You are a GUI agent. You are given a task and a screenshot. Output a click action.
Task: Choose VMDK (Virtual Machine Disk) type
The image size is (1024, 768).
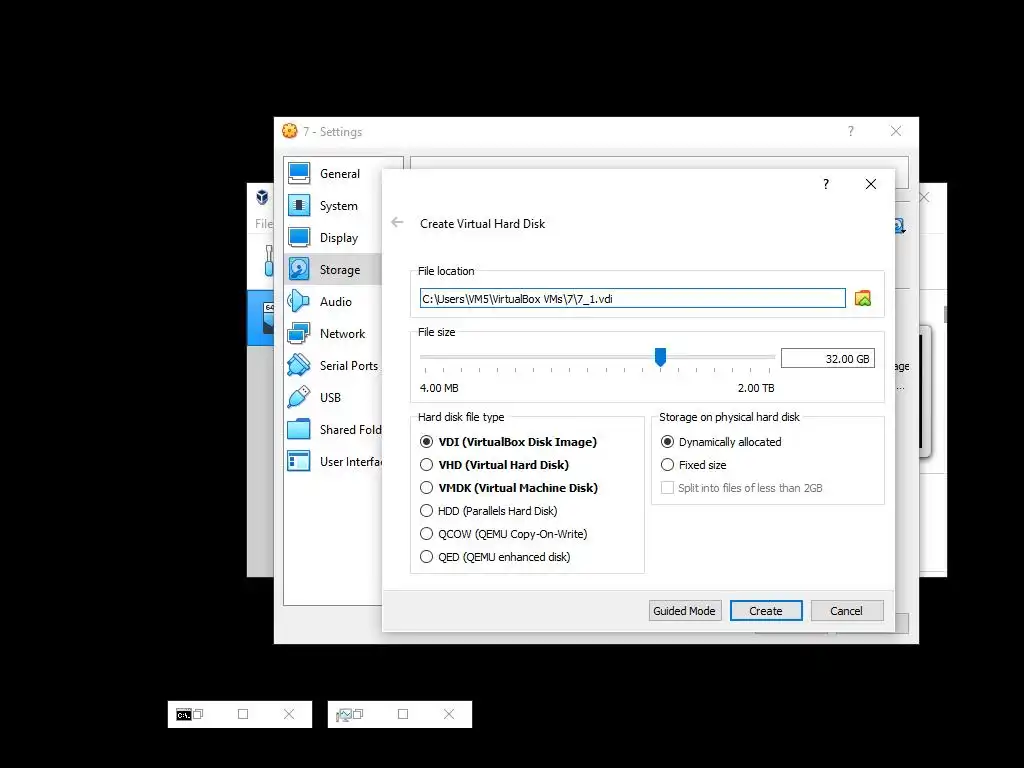[509, 488]
